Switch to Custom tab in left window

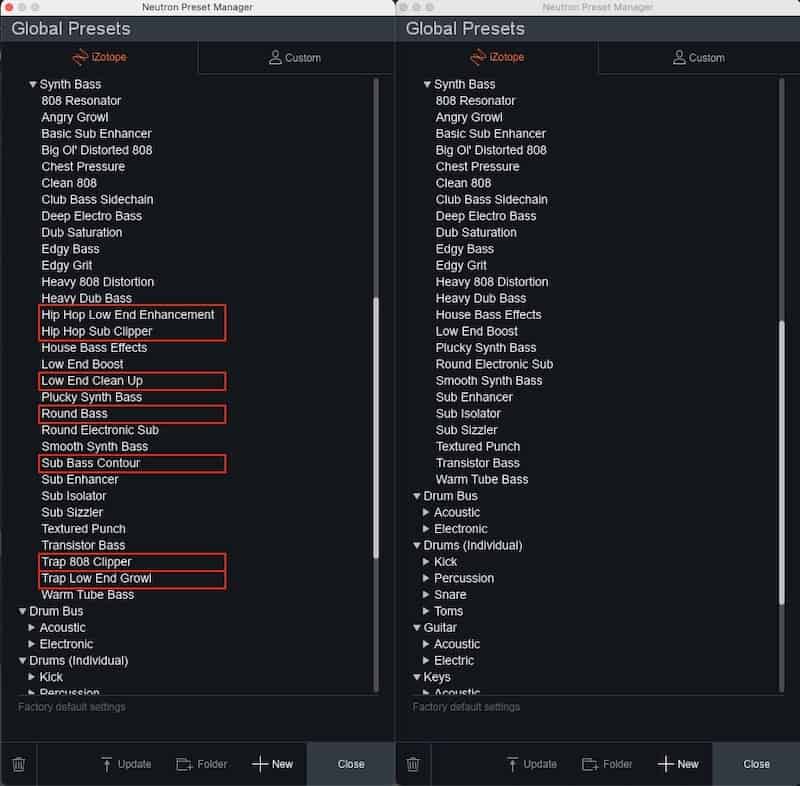click(x=295, y=58)
